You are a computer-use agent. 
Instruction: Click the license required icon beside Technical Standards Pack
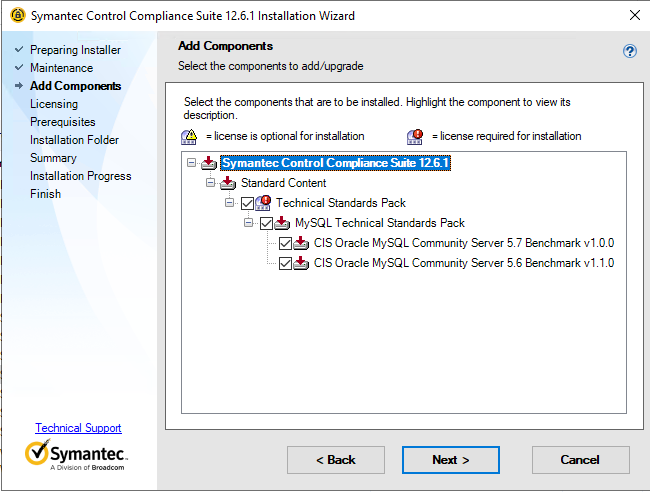(x=264, y=203)
